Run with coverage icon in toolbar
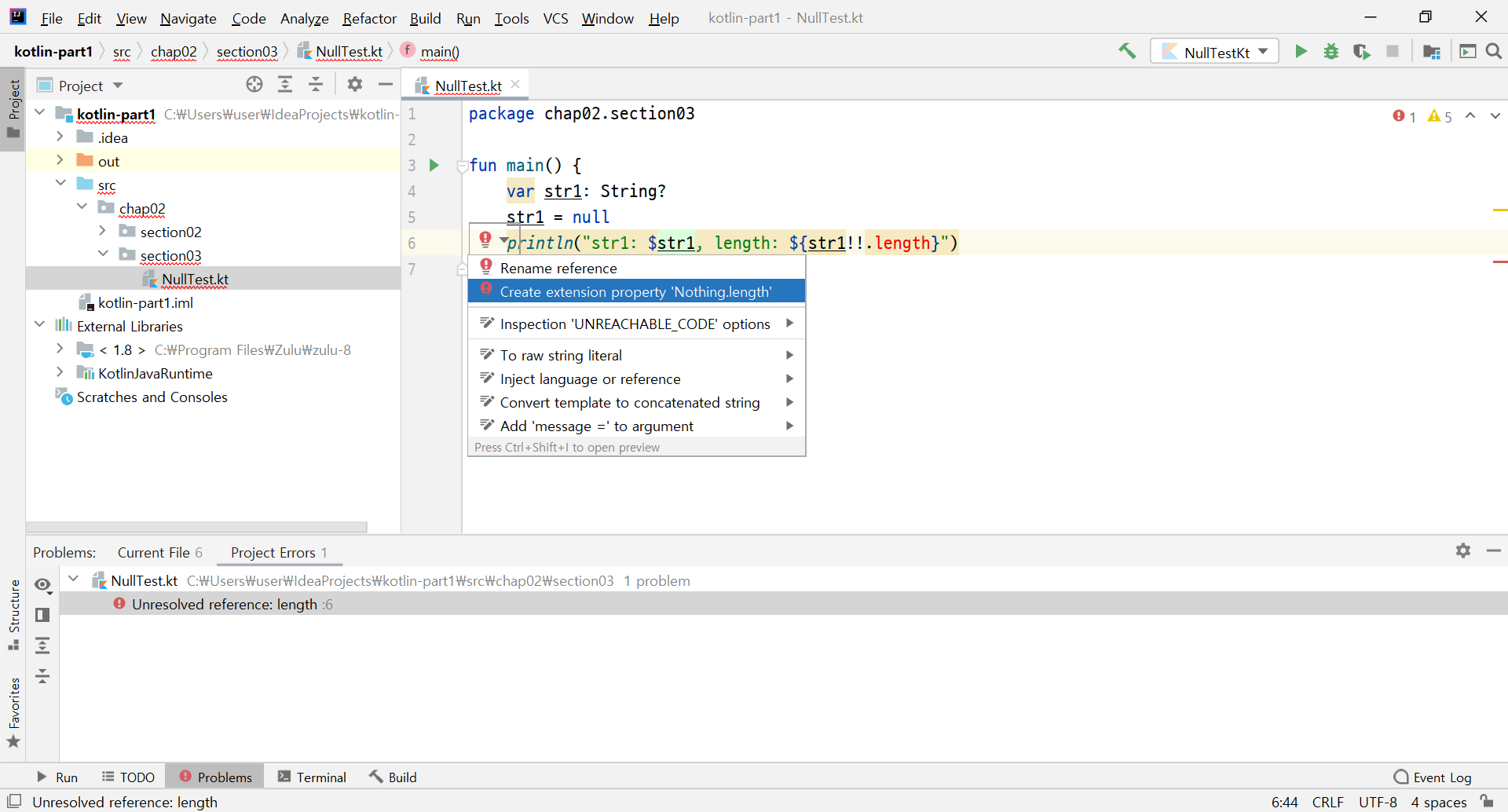This screenshot has width=1508, height=812. (1362, 52)
